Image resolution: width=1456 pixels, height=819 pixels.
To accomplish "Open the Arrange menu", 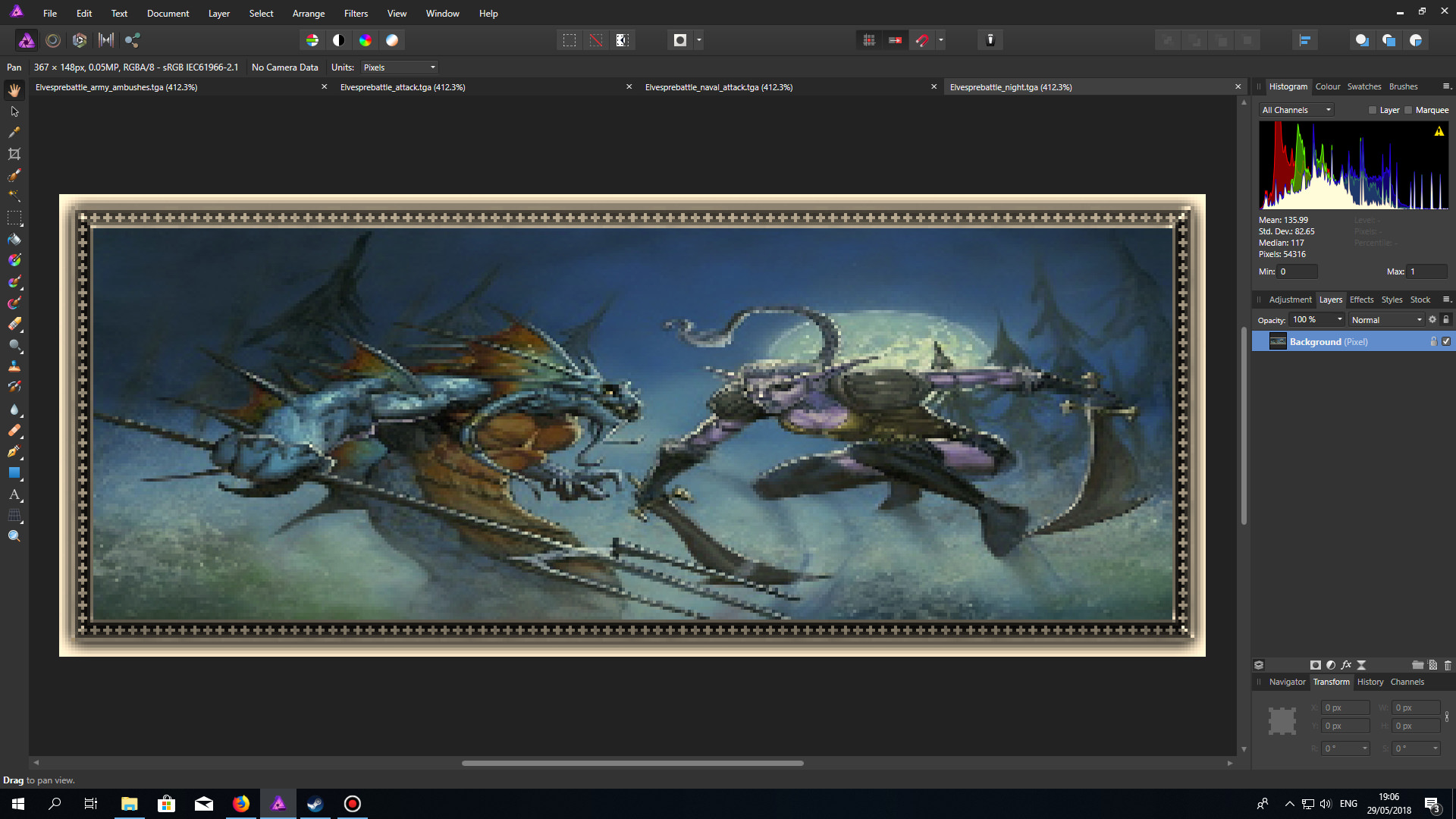I will 309,14.
